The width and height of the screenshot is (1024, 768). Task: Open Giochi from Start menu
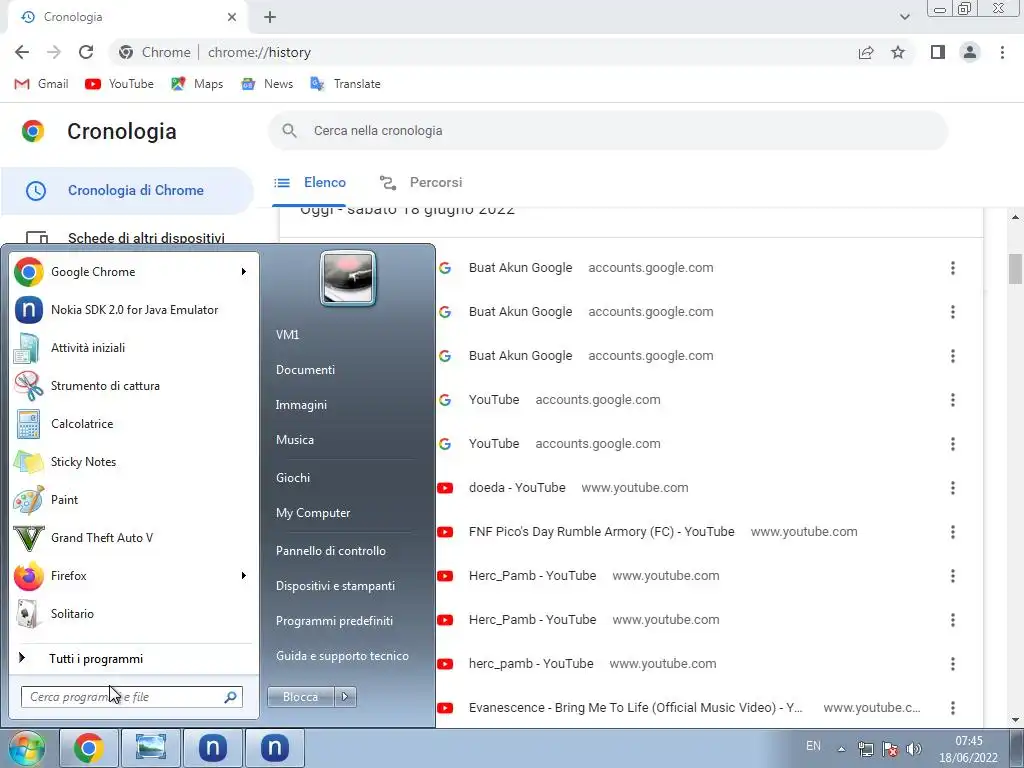(293, 478)
